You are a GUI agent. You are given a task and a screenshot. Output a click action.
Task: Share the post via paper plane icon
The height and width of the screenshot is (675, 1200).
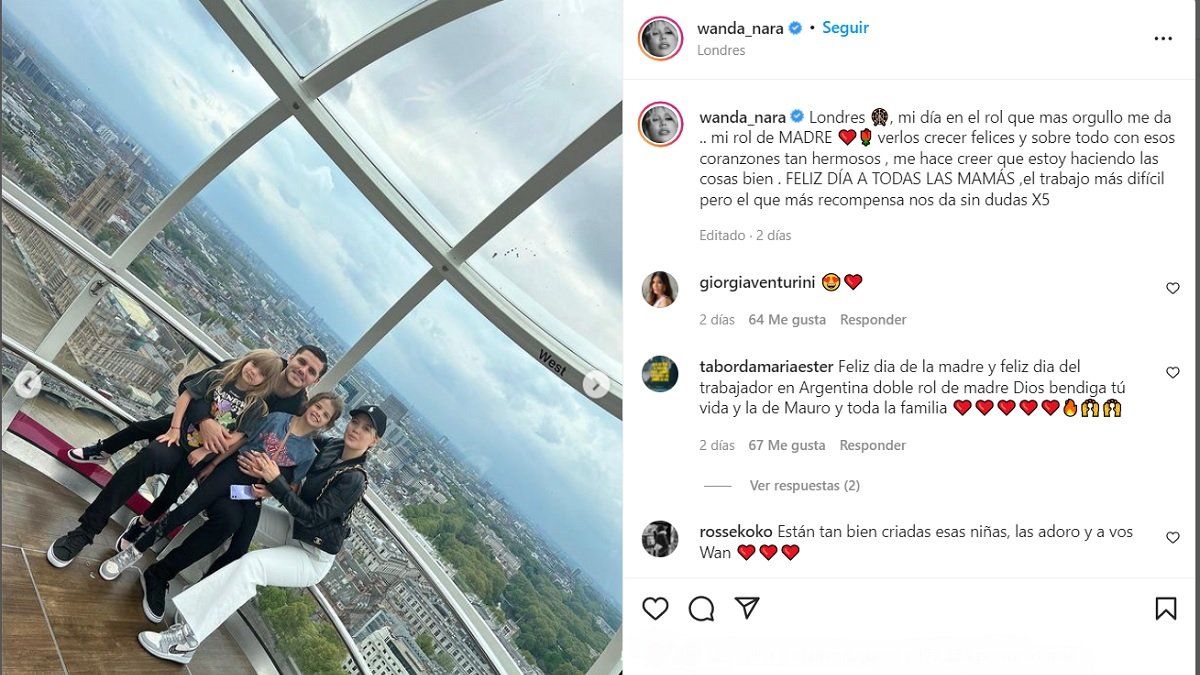(747, 608)
